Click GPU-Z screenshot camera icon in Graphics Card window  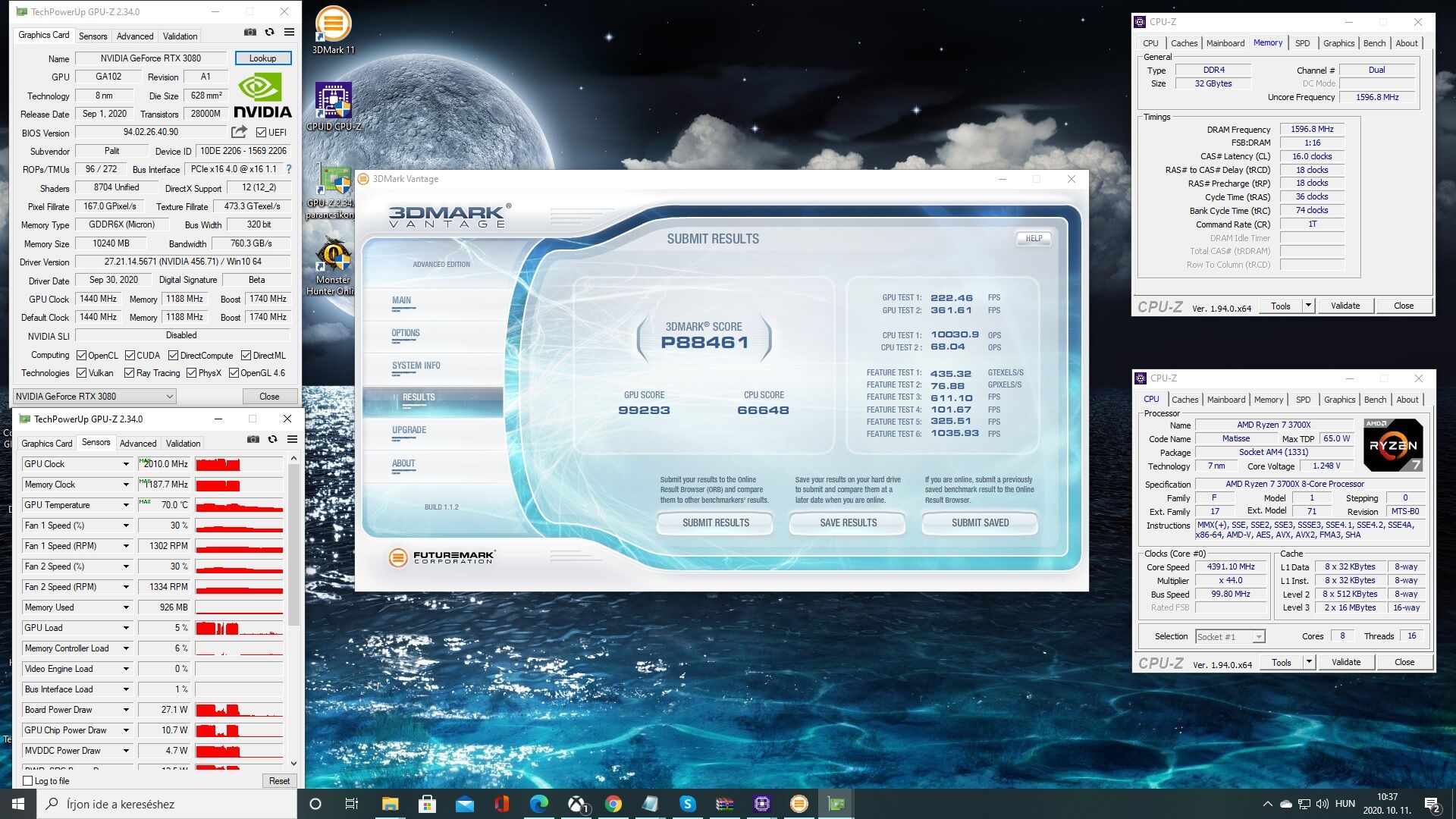249,33
